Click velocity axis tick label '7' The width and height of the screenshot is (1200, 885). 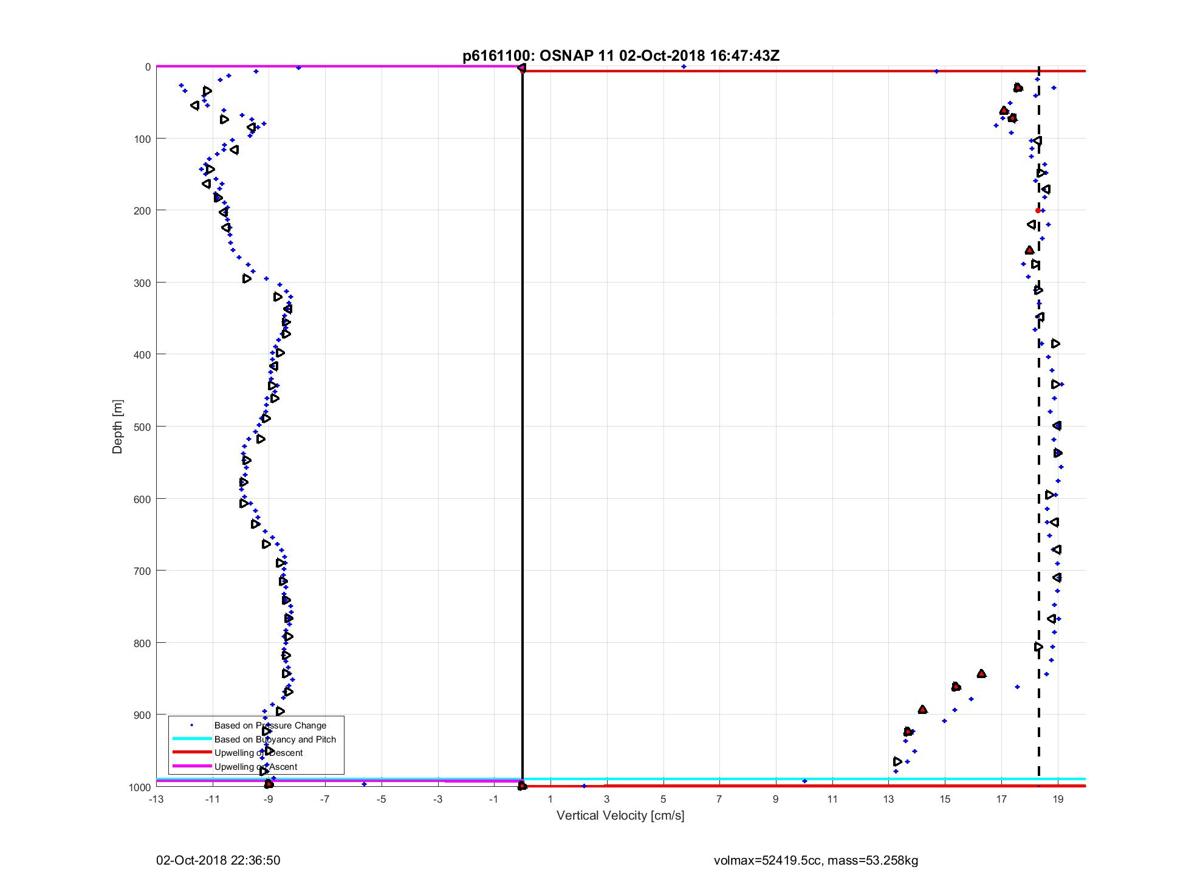(x=719, y=799)
